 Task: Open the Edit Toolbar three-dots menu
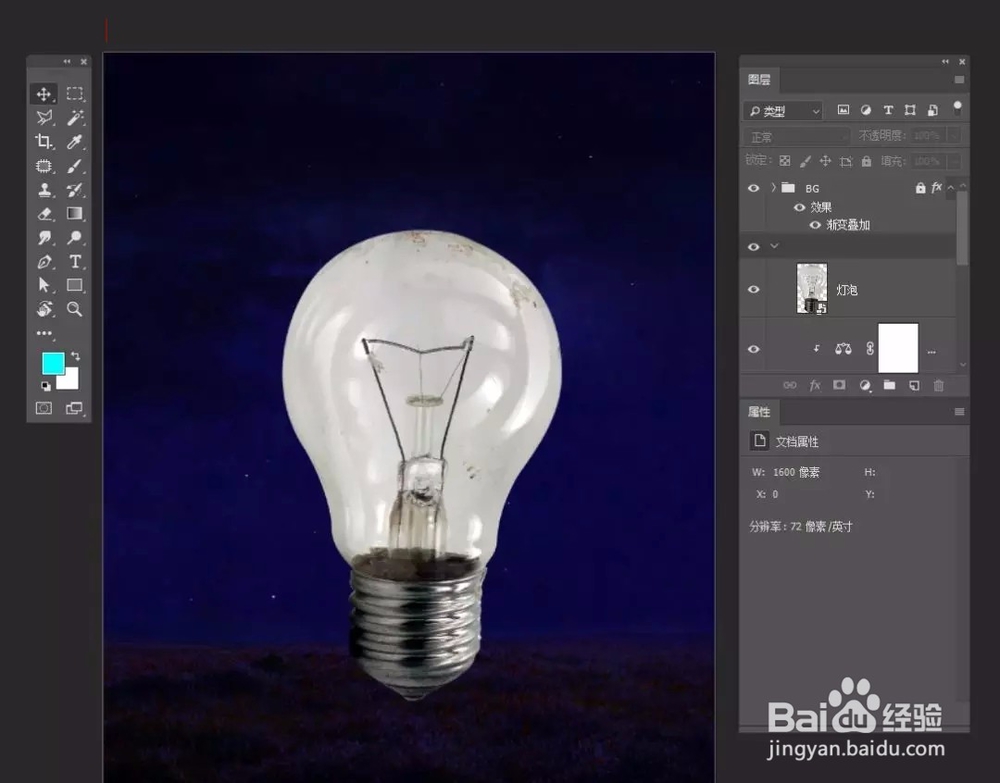pyautogui.click(x=44, y=333)
